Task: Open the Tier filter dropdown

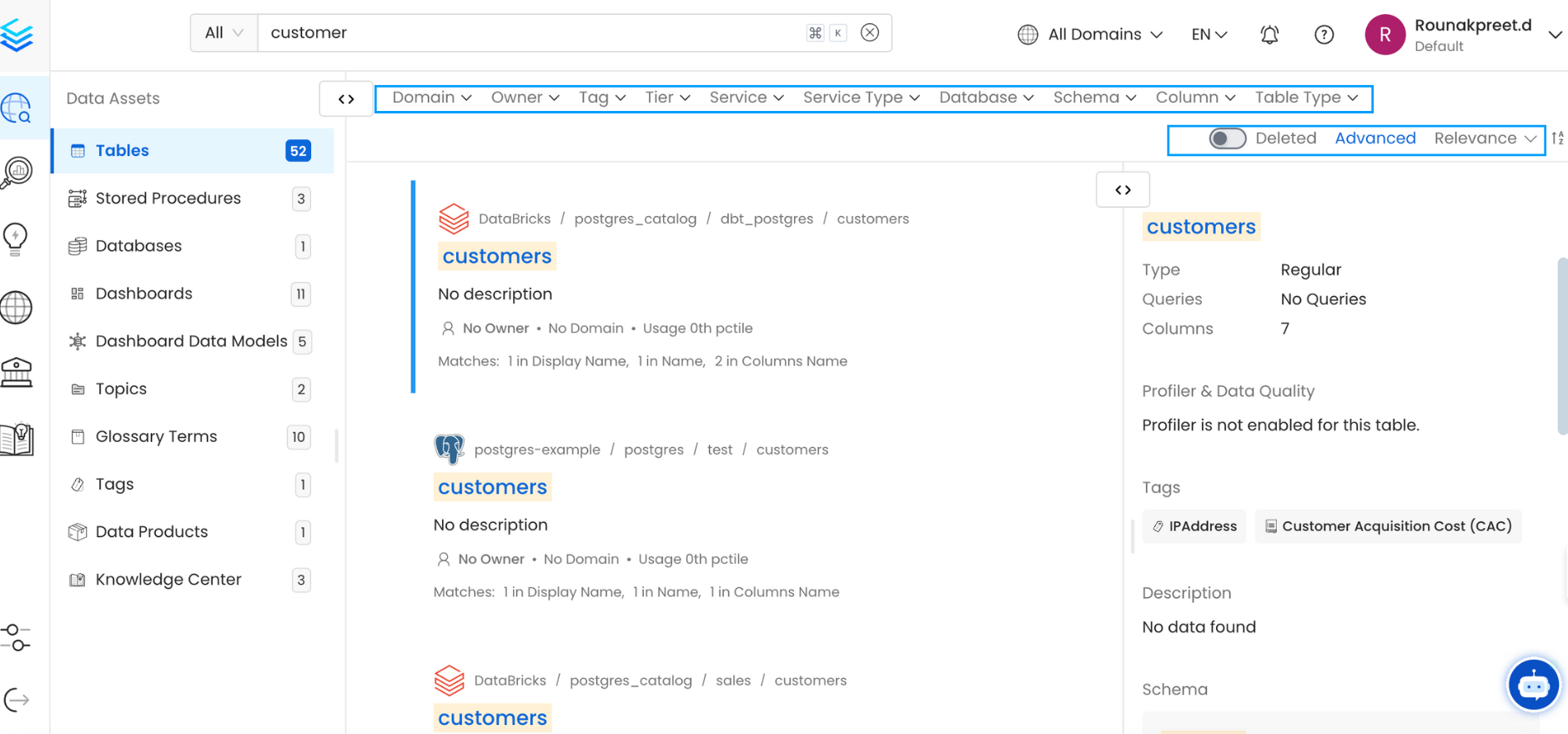Action: 667,98
